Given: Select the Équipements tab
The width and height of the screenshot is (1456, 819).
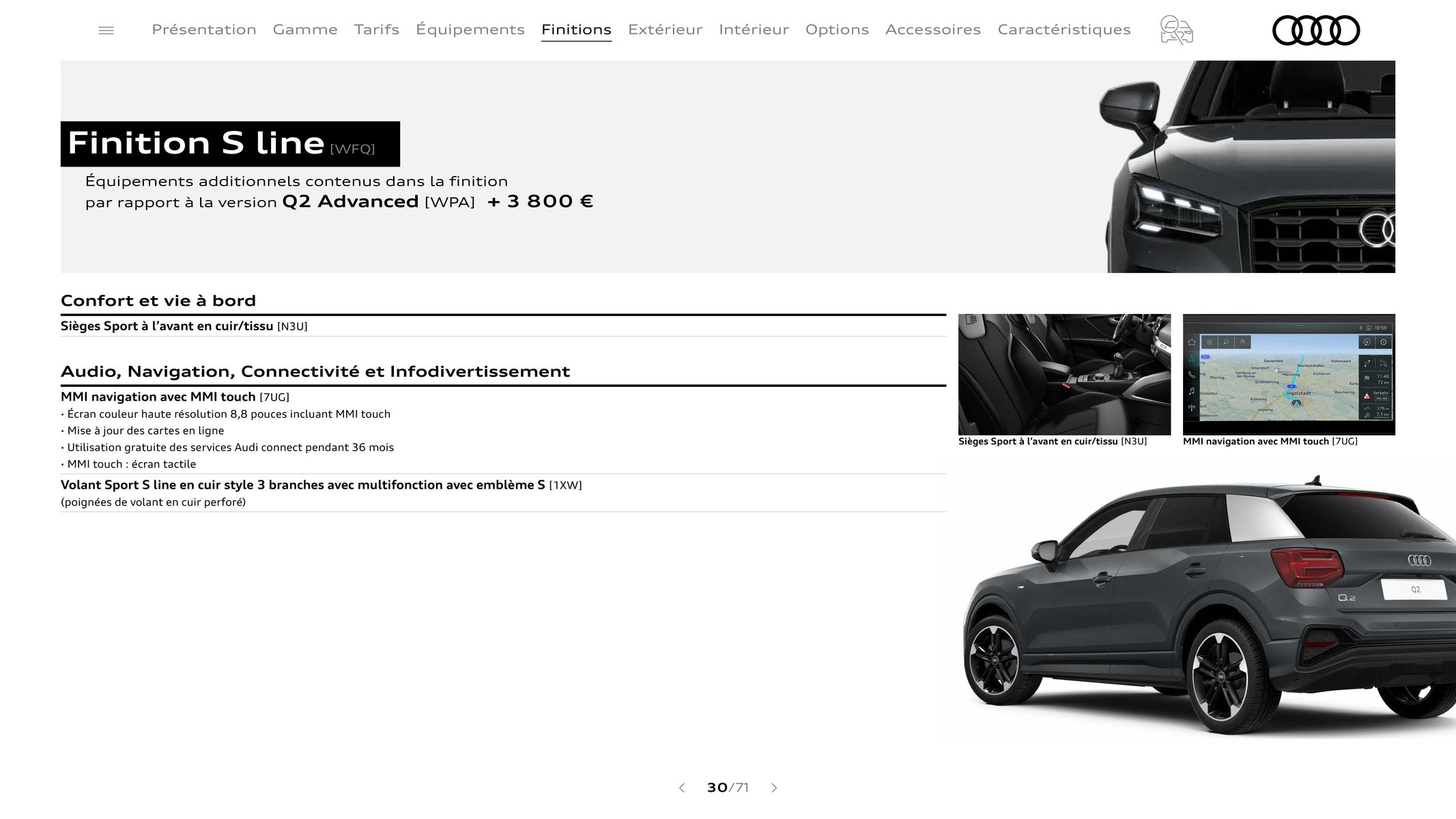Looking at the screenshot, I should click(x=470, y=29).
